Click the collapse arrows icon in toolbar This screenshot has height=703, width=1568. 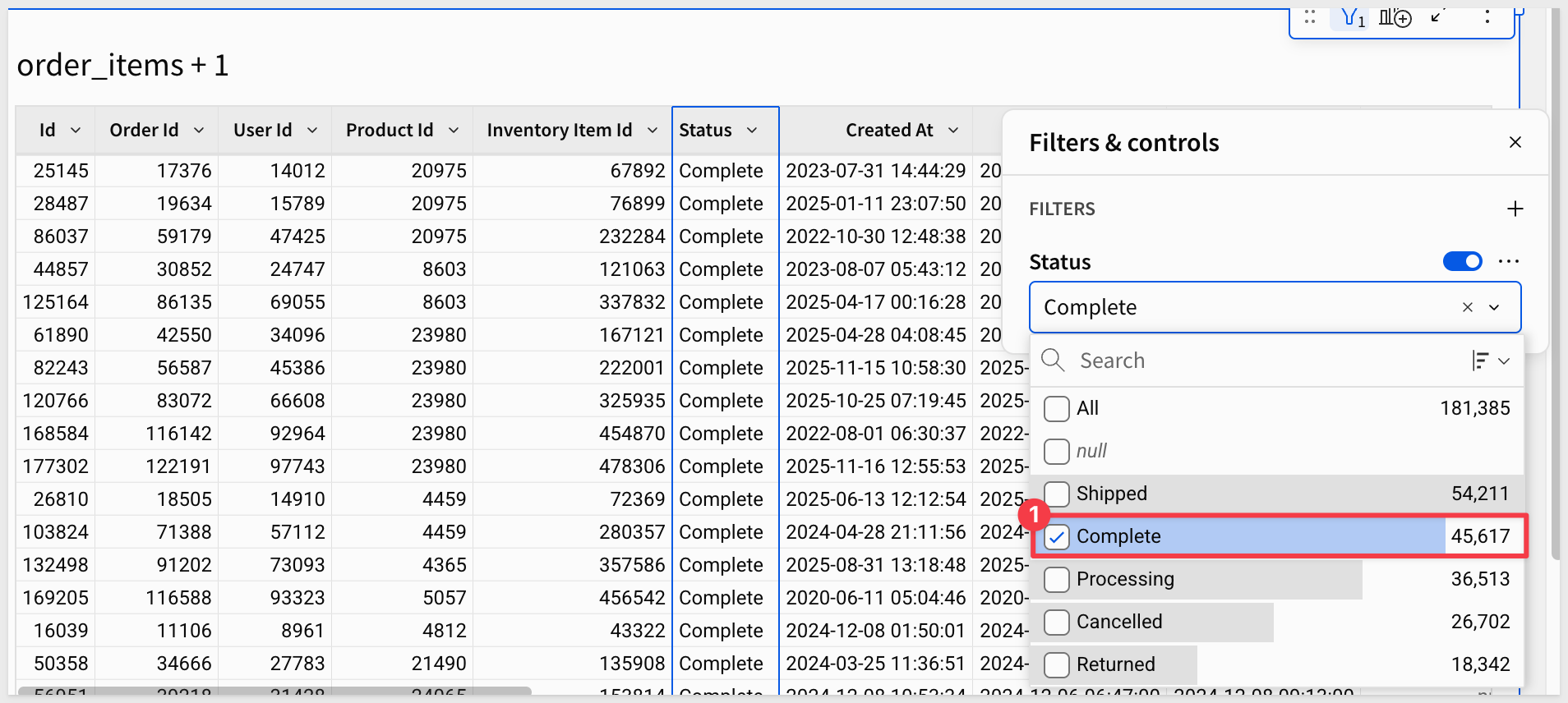[x=1437, y=16]
